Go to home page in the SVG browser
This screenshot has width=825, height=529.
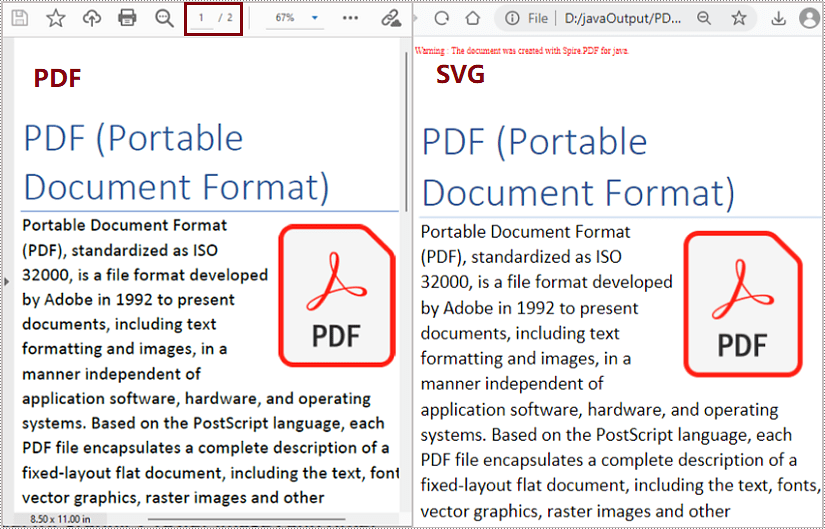click(x=472, y=18)
